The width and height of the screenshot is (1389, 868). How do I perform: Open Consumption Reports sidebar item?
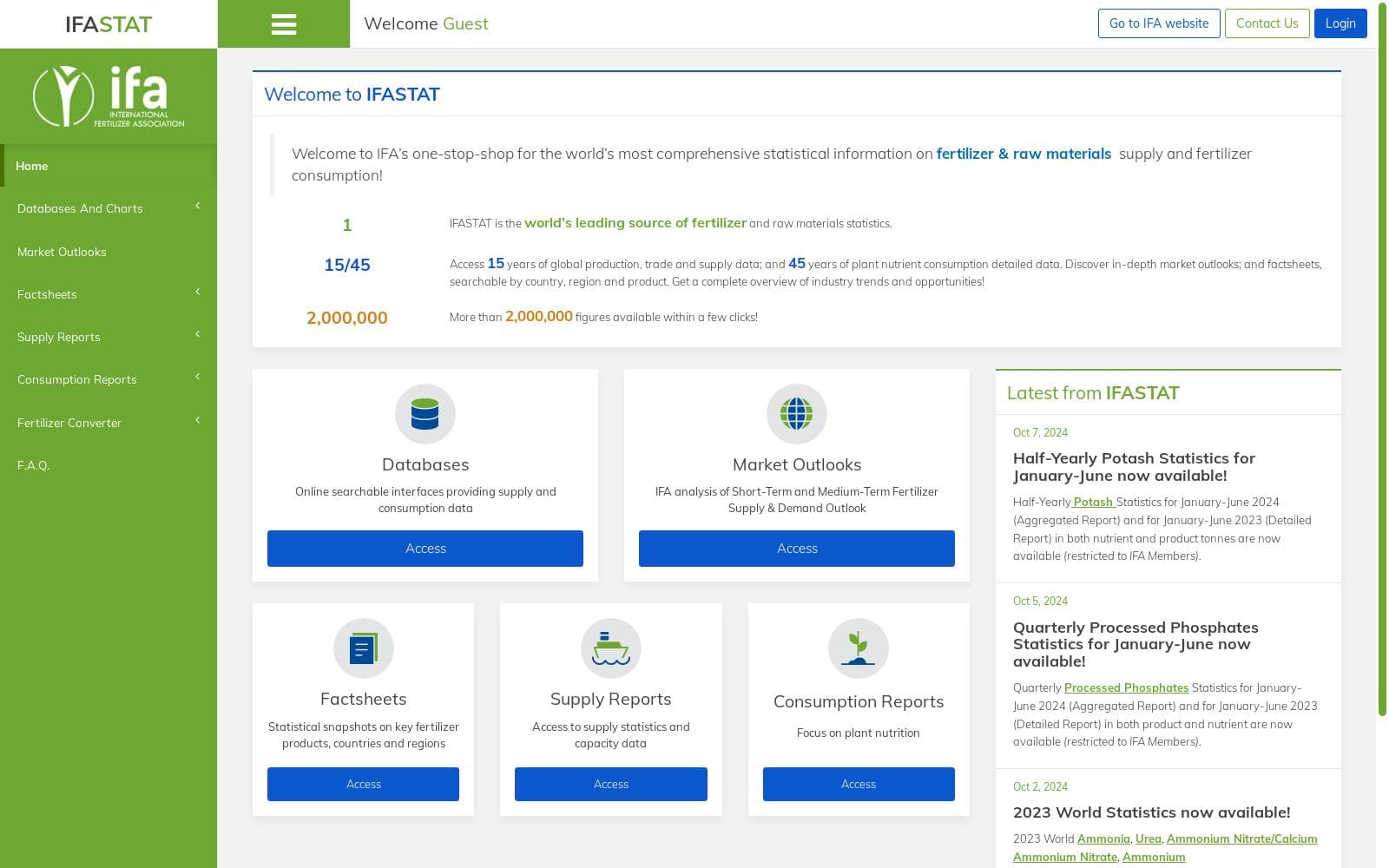pos(109,379)
